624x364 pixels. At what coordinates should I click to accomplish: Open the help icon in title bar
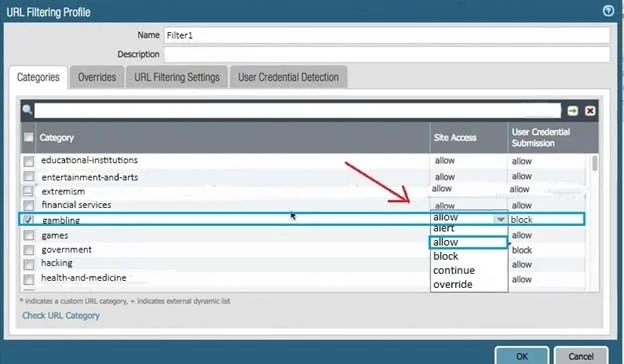608,11
